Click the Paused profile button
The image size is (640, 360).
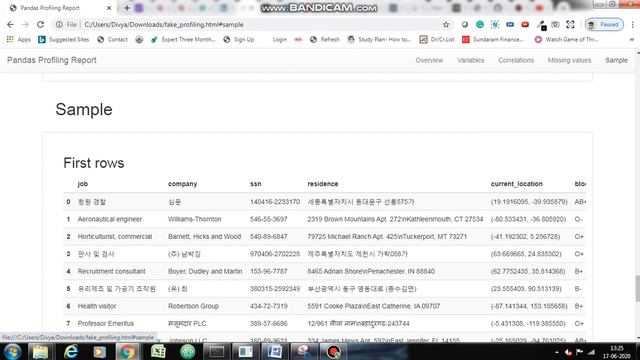coord(604,24)
